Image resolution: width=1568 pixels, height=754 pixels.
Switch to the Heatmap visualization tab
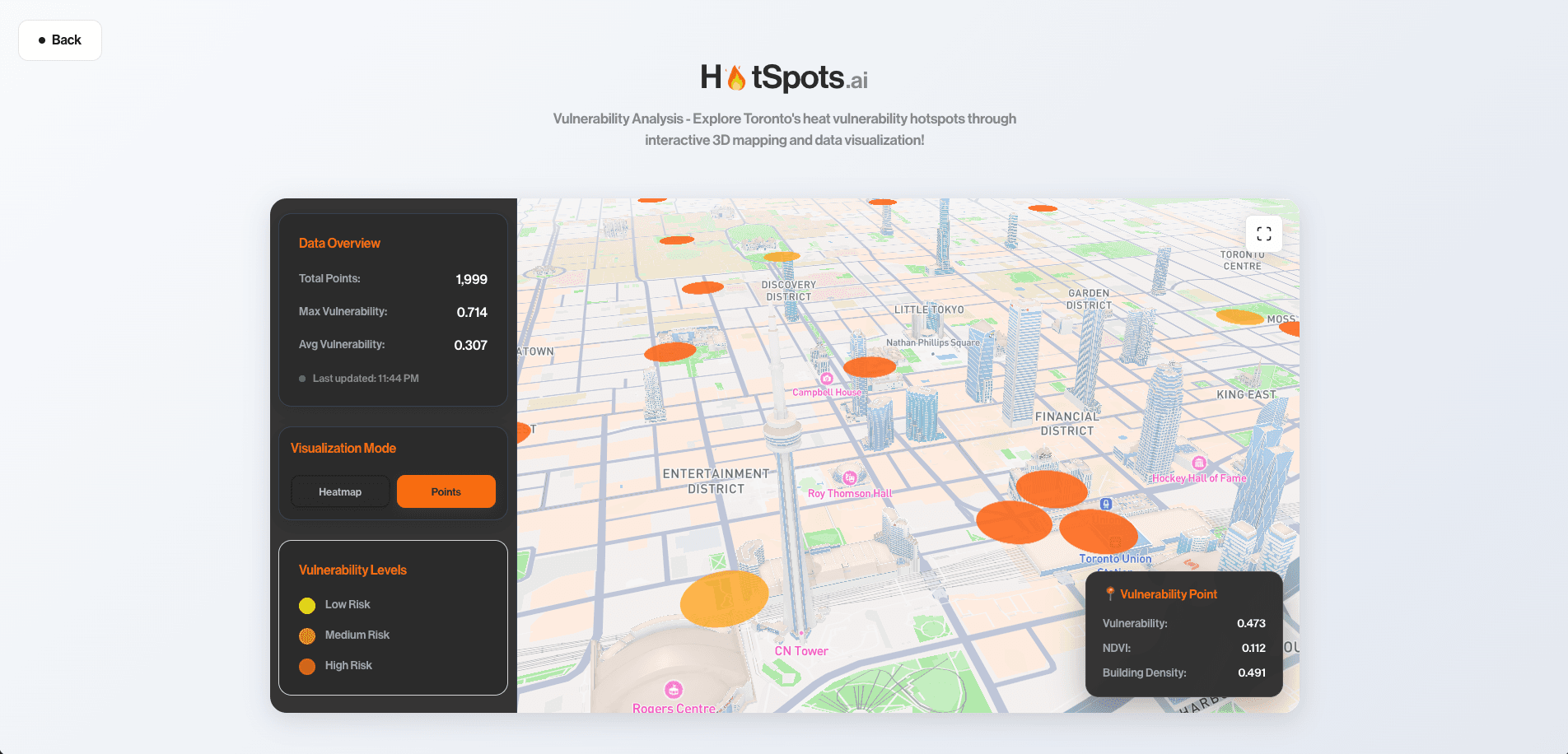[339, 491]
